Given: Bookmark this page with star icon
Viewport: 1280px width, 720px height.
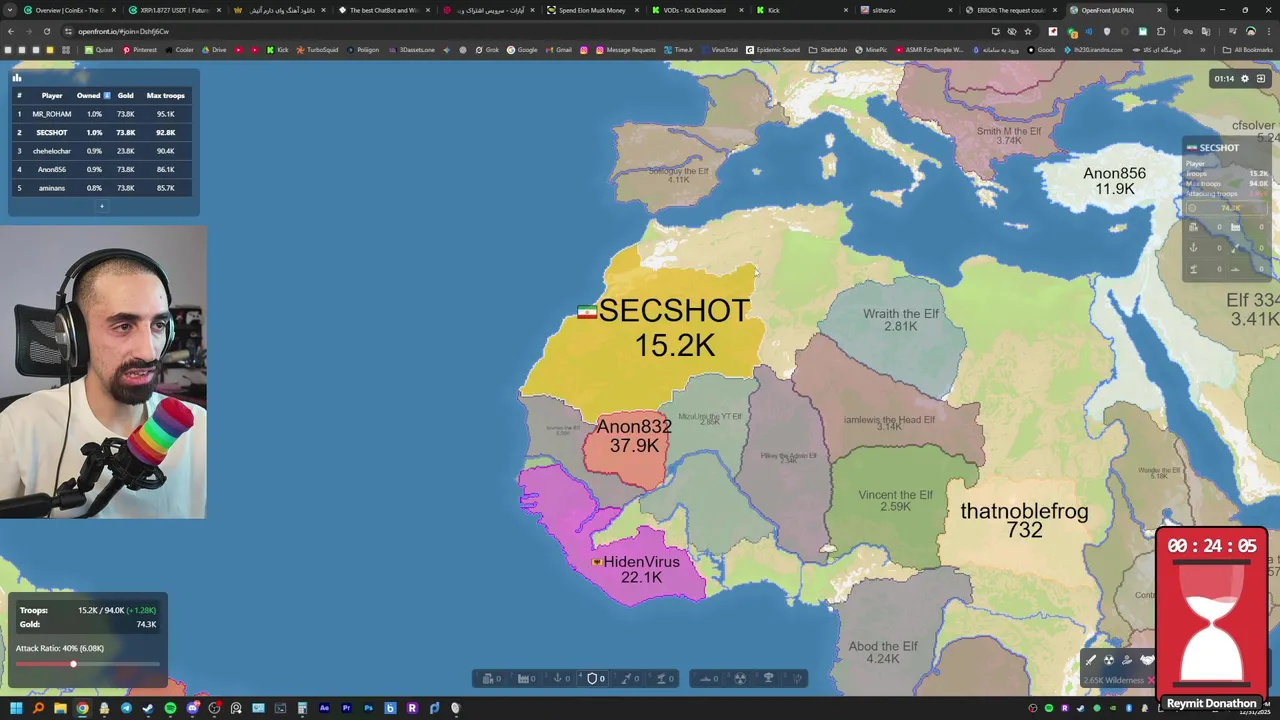Looking at the screenshot, I should click(1028, 31).
